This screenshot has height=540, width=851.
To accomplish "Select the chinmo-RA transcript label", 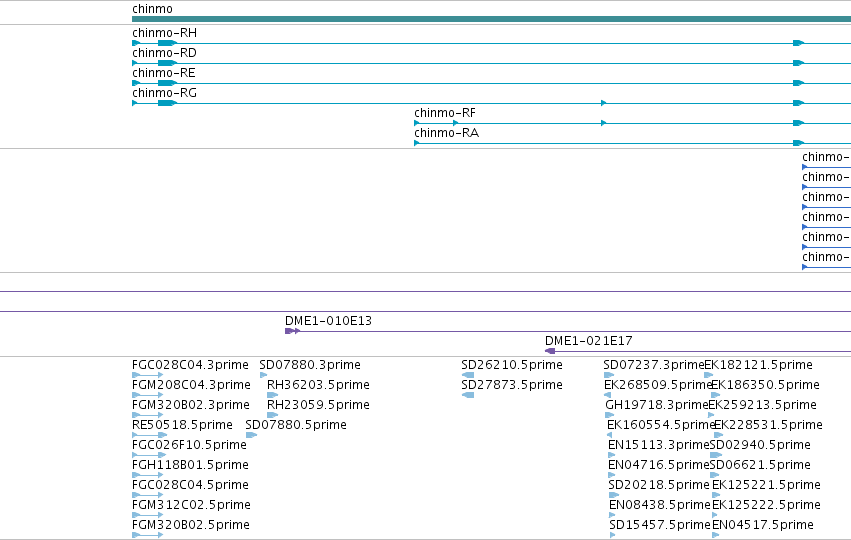I will tap(447, 133).
